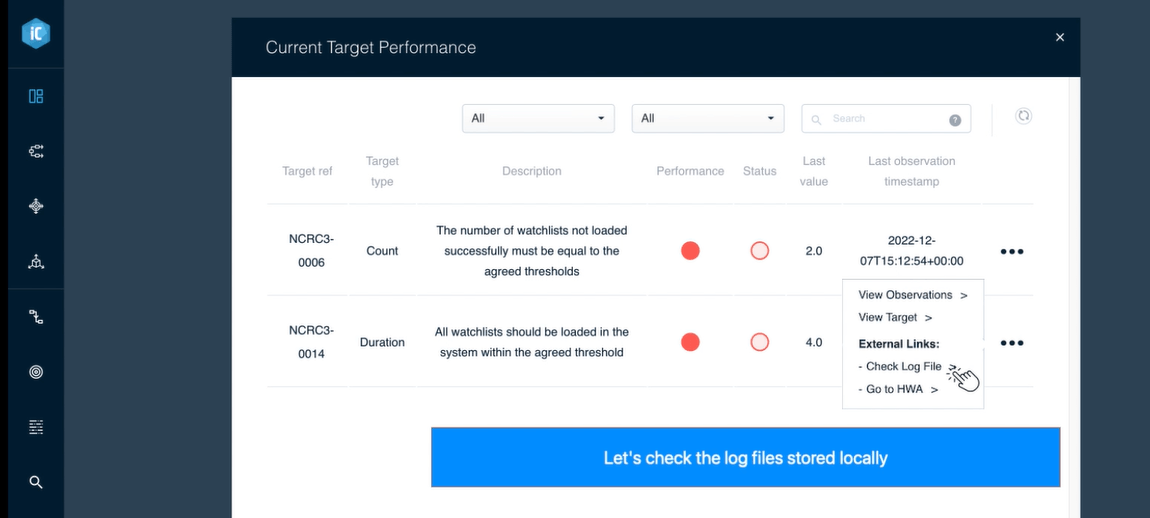The image size is (1150, 518).
Task: Click the search help question-mark icon
Action: [954, 119]
